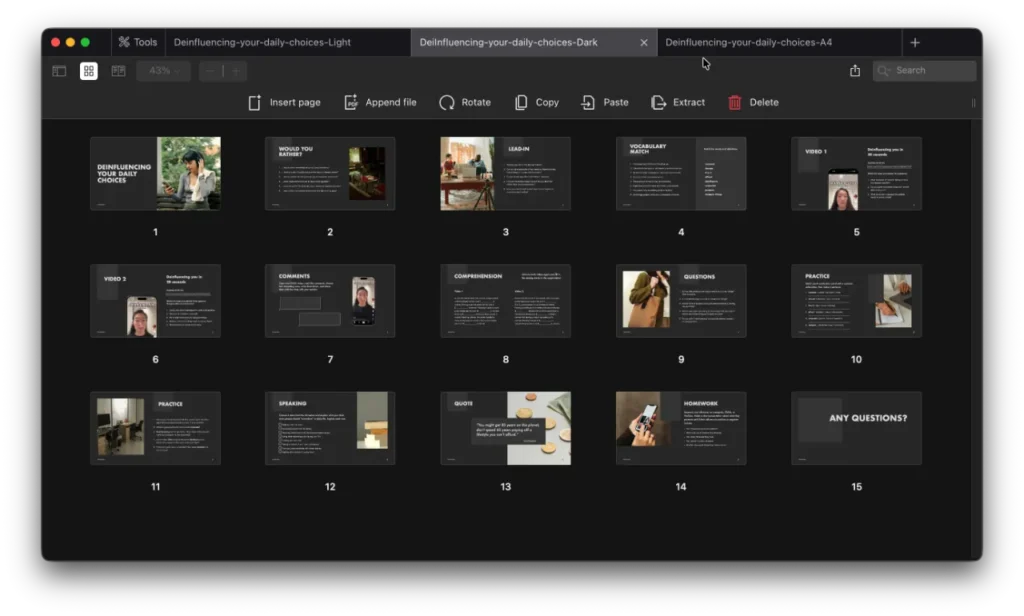The height and width of the screenshot is (616, 1024).
Task: Switch to Deinfluencing-your-daily-choices-Light tab
Action: click(262, 42)
